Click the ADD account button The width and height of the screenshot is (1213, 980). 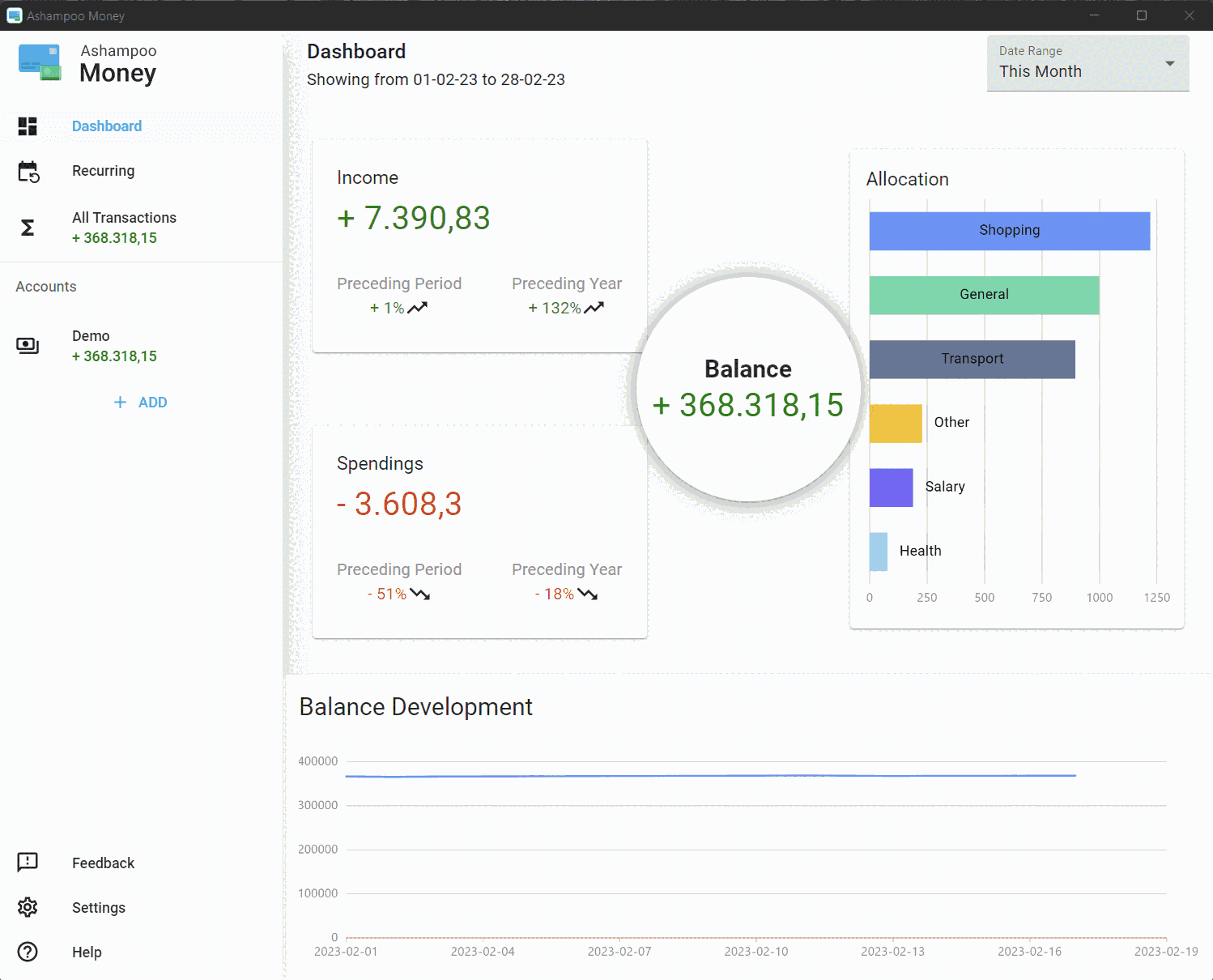(140, 402)
